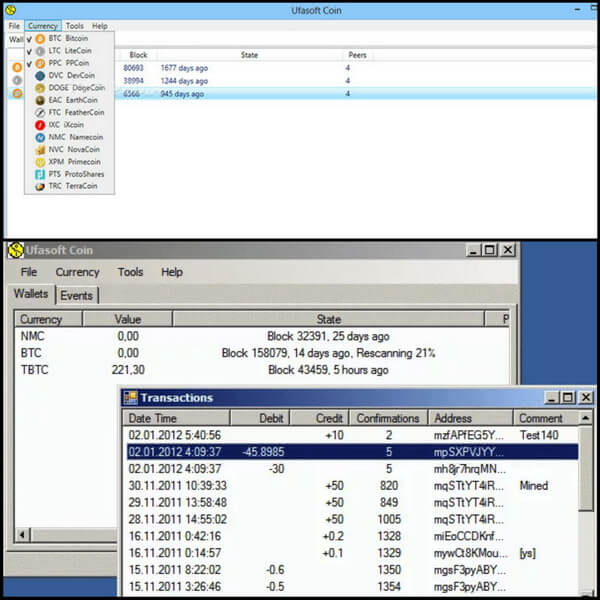Click the EarthCoin icon in currency menu
The width and height of the screenshot is (600, 600).
(x=40, y=100)
